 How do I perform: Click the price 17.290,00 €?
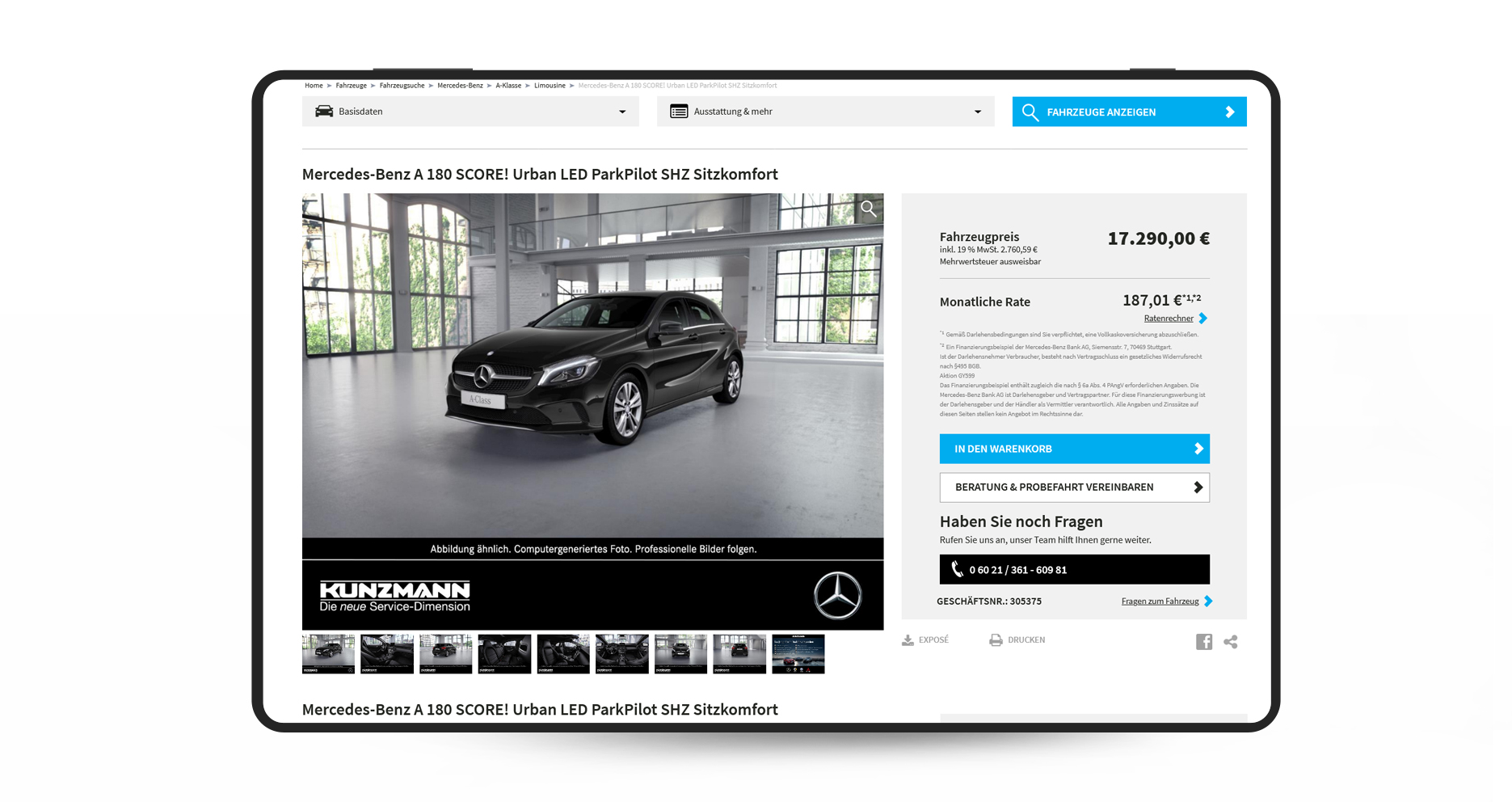[x=1158, y=238]
